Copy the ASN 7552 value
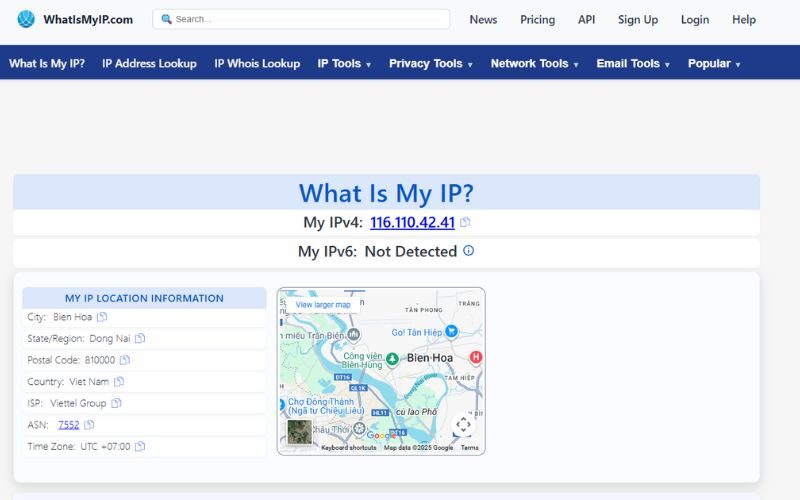The width and height of the screenshot is (800, 500). coord(89,424)
